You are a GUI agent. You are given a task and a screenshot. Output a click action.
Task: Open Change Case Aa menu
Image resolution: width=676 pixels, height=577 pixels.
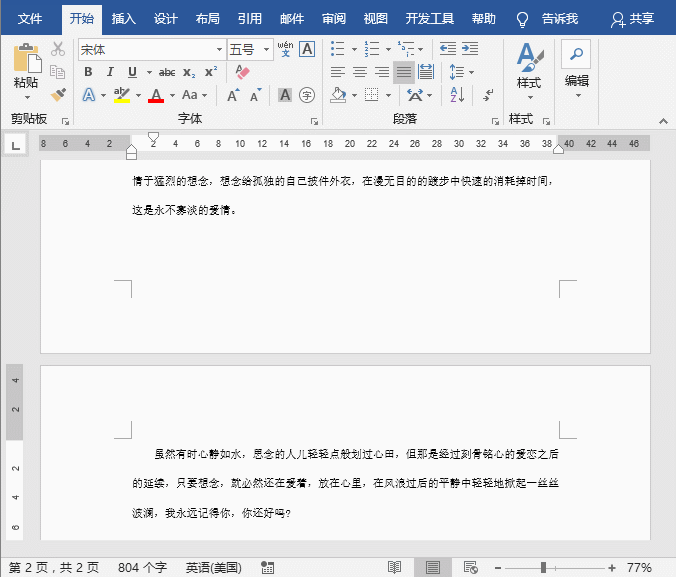pos(190,95)
